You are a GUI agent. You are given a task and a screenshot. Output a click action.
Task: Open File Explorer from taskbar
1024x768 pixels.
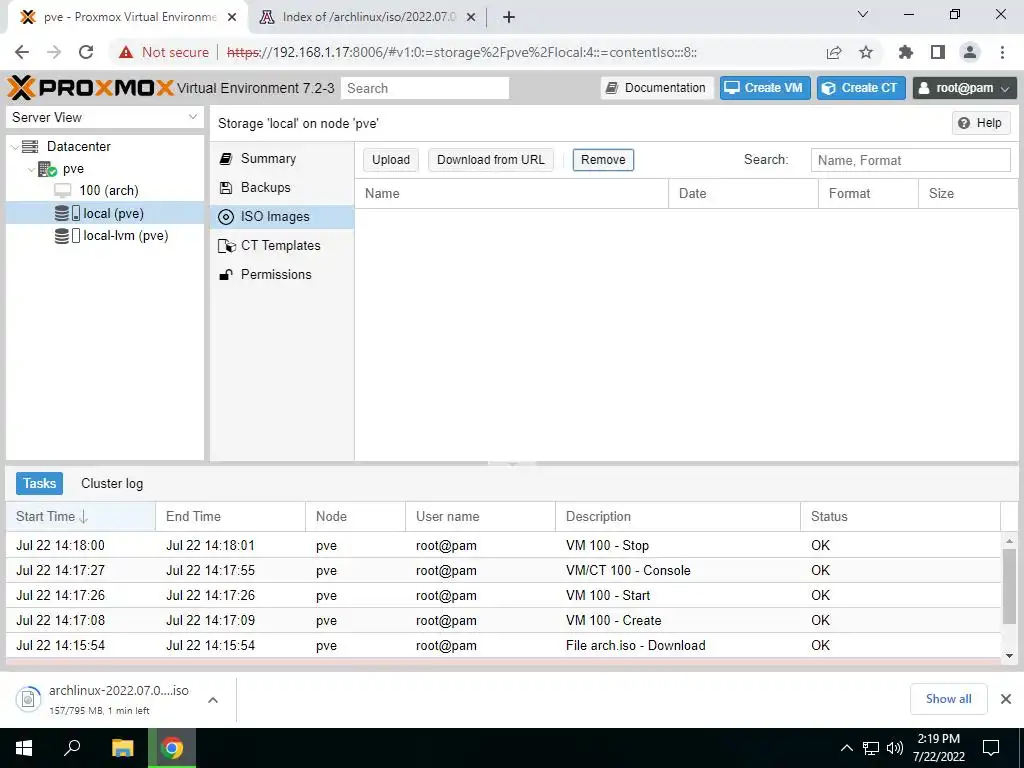[123, 748]
